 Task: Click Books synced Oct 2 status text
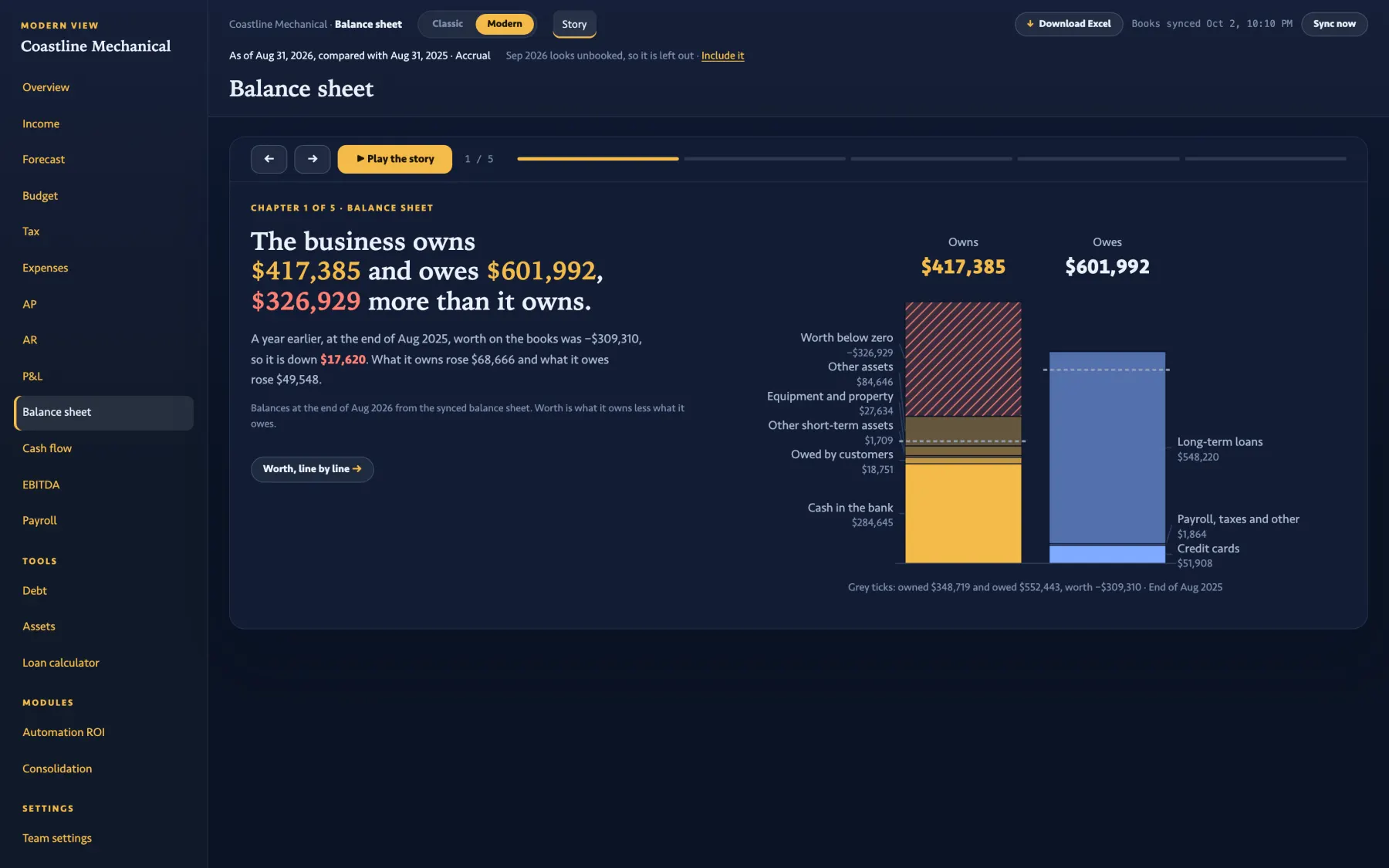click(x=1212, y=24)
